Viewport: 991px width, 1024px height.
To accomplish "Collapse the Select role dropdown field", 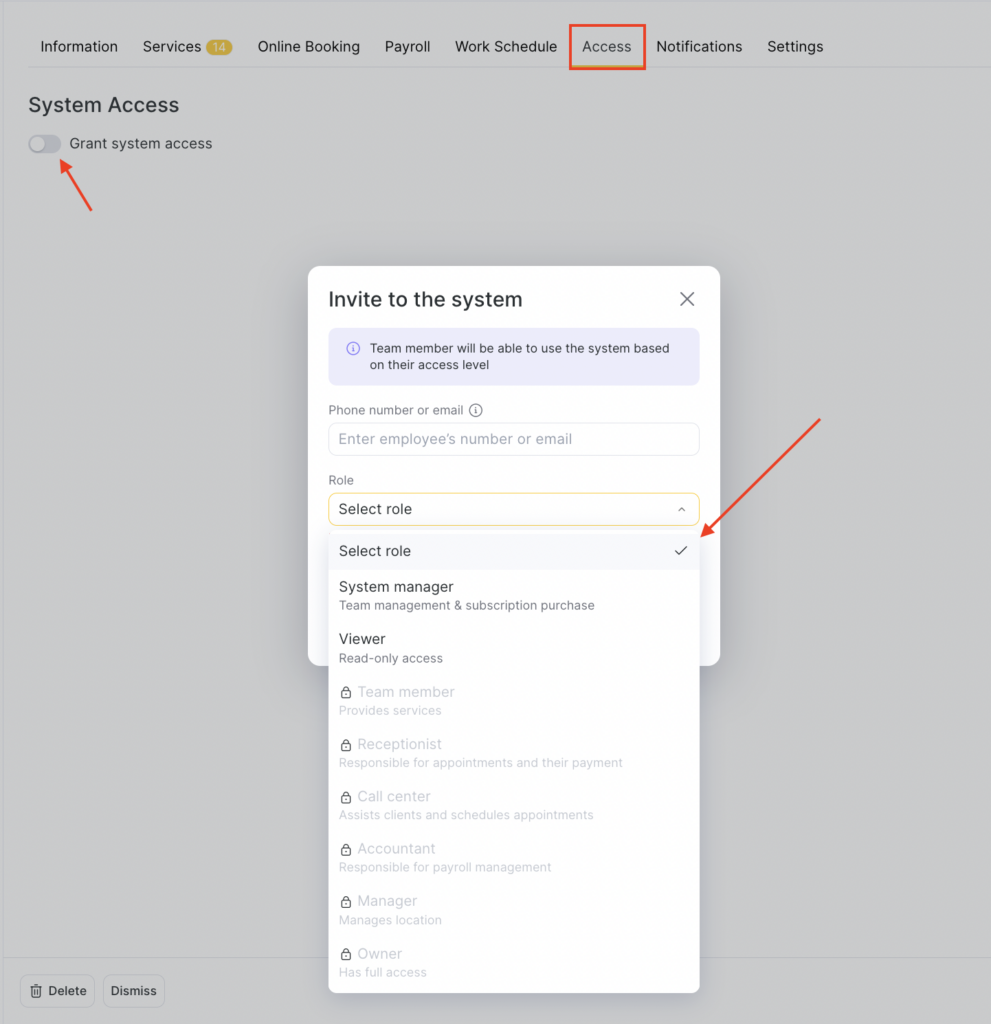I will [513, 509].
